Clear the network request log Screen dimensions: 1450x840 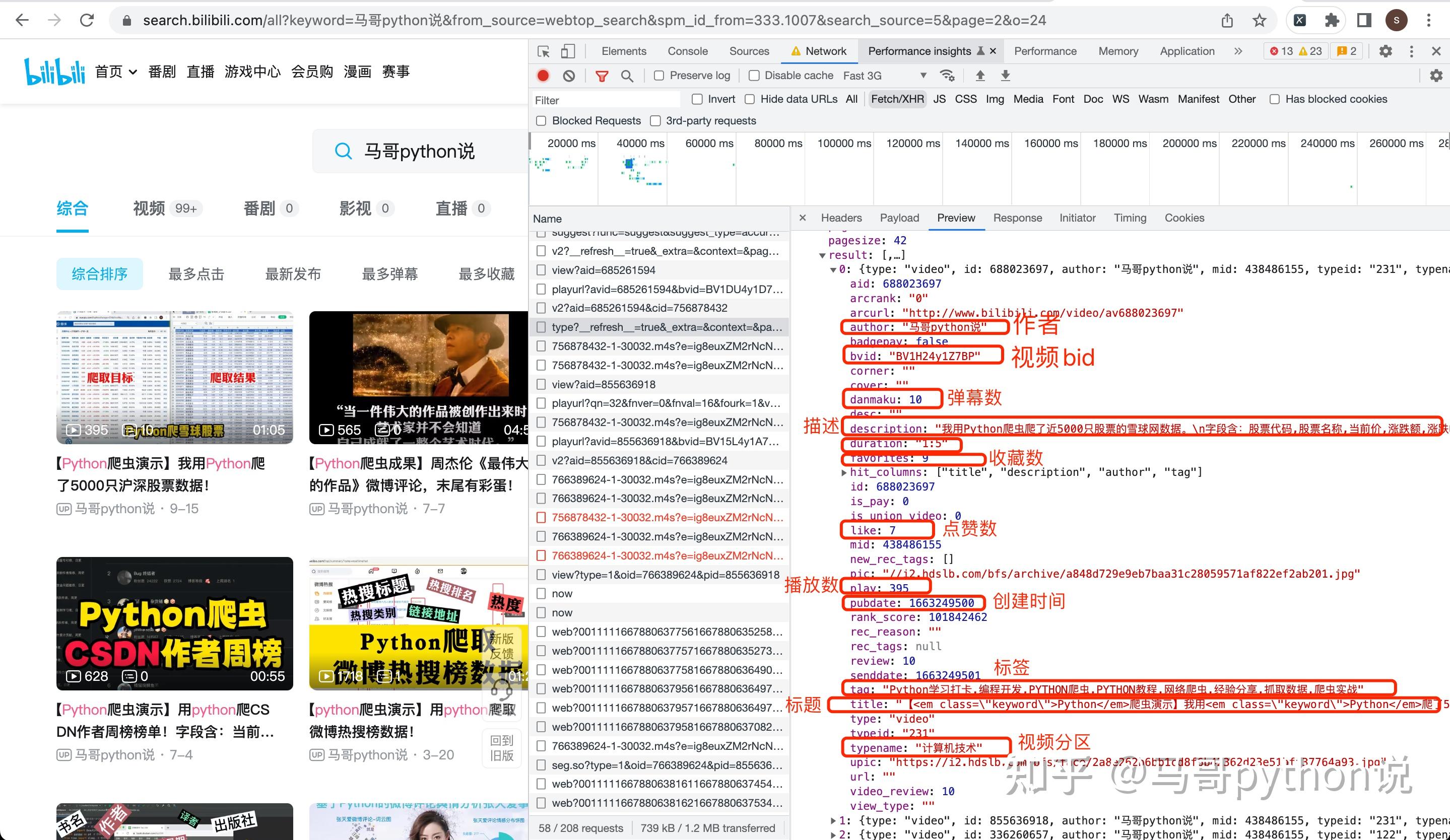pyautogui.click(x=569, y=76)
